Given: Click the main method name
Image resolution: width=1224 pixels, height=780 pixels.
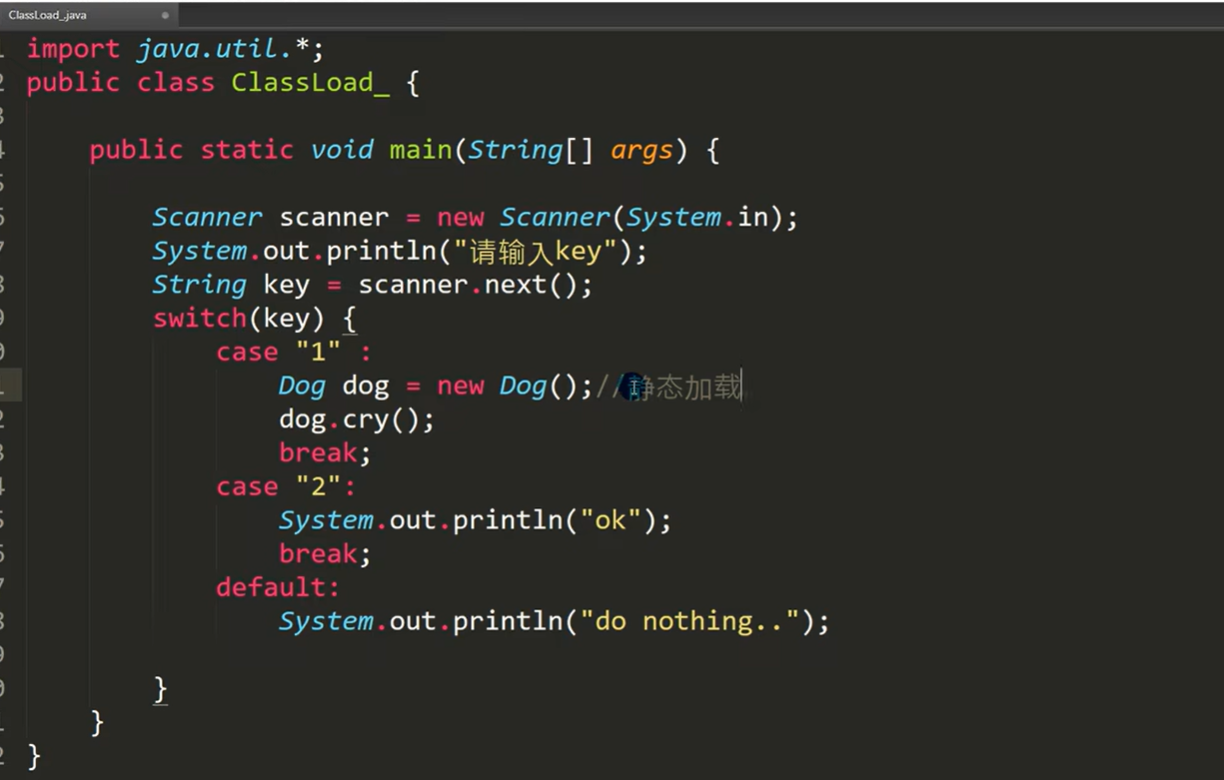Looking at the screenshot, I should point(421,150).
